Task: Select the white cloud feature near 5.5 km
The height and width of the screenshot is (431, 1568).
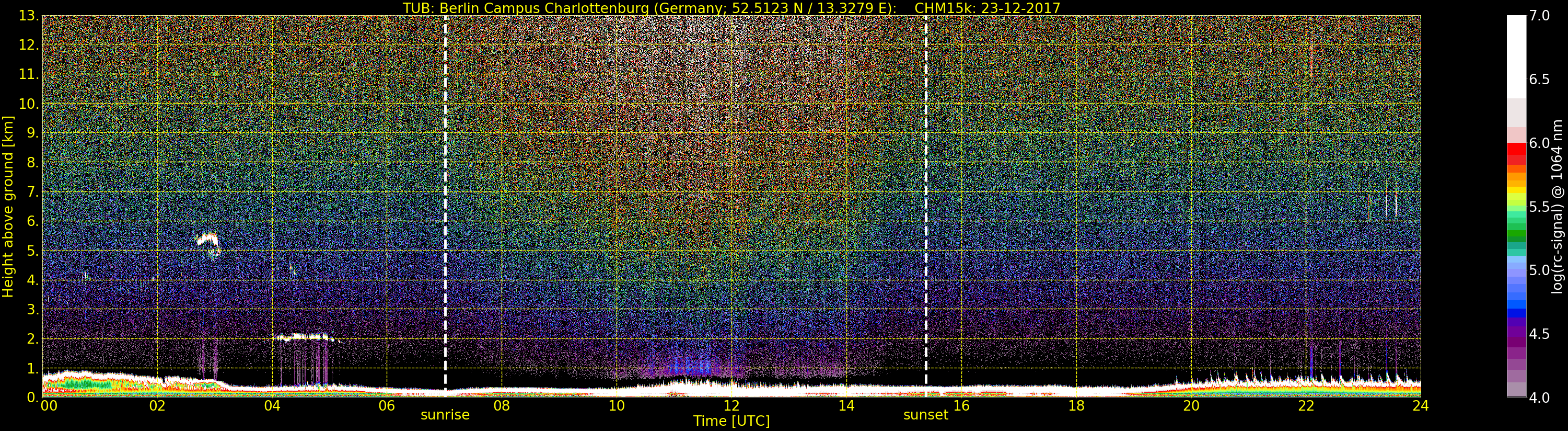Action: (208, 240)
